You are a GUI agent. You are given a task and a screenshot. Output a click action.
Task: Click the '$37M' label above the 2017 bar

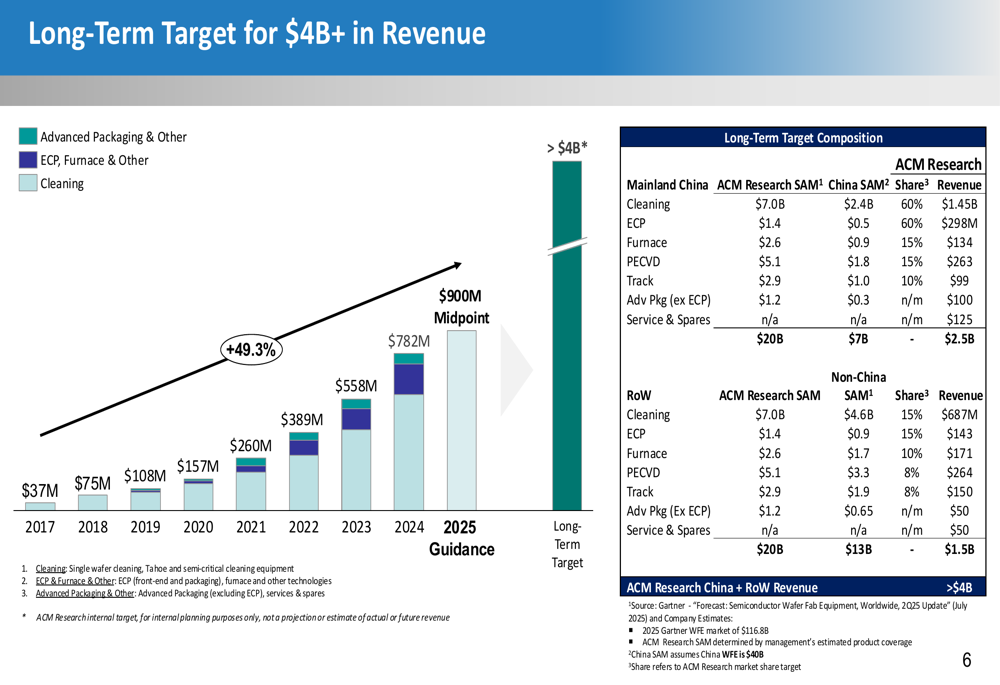pos(40,490)
